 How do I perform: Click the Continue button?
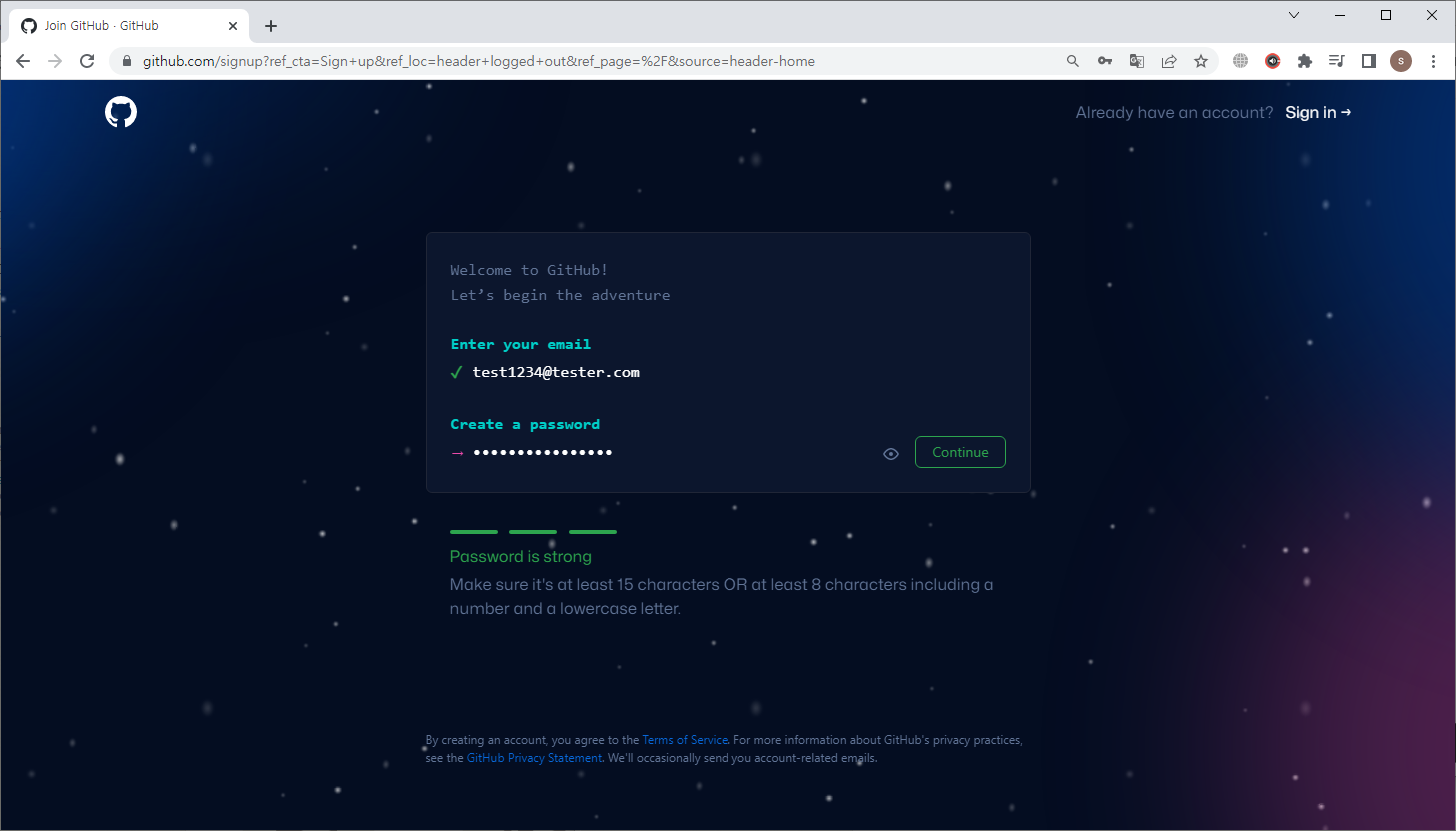(960, 452)
